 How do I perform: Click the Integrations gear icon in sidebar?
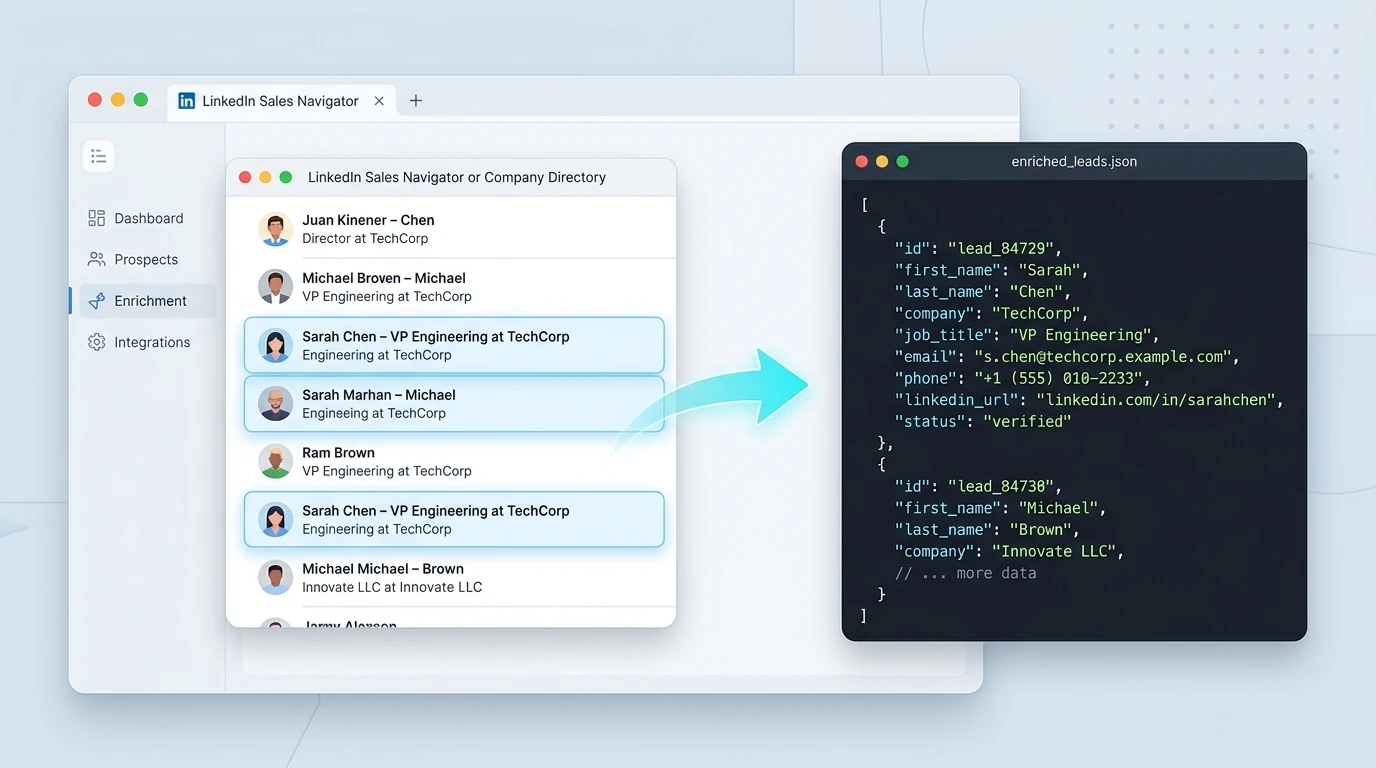97,342
